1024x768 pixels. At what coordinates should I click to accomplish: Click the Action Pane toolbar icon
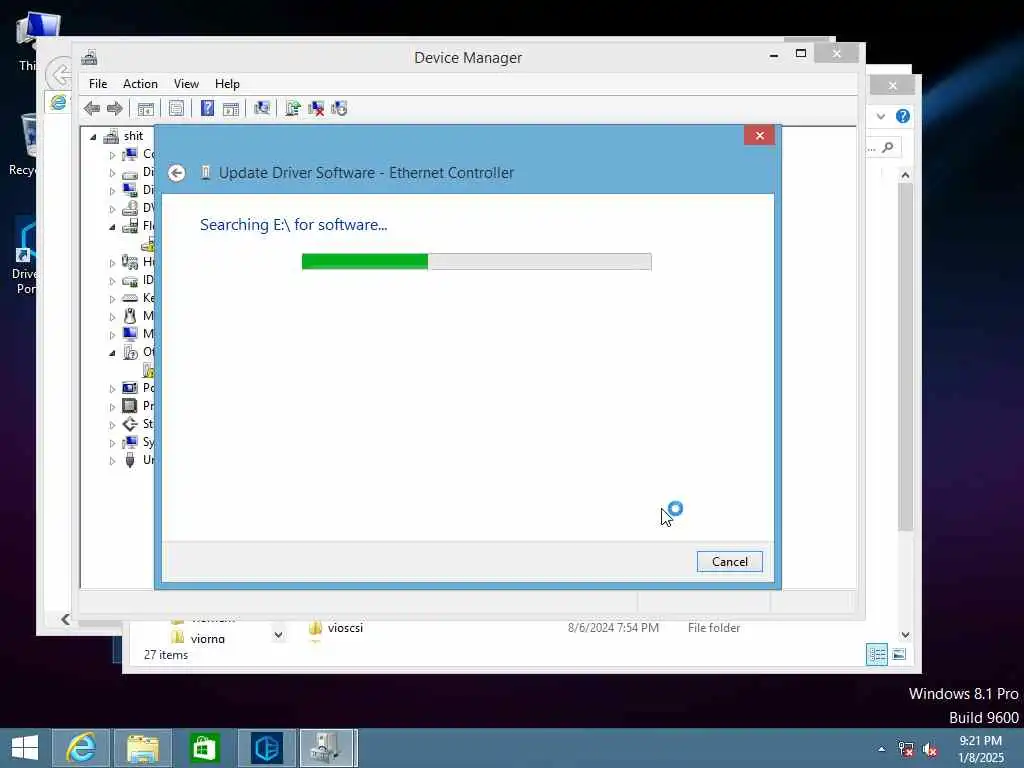[231, 108]
